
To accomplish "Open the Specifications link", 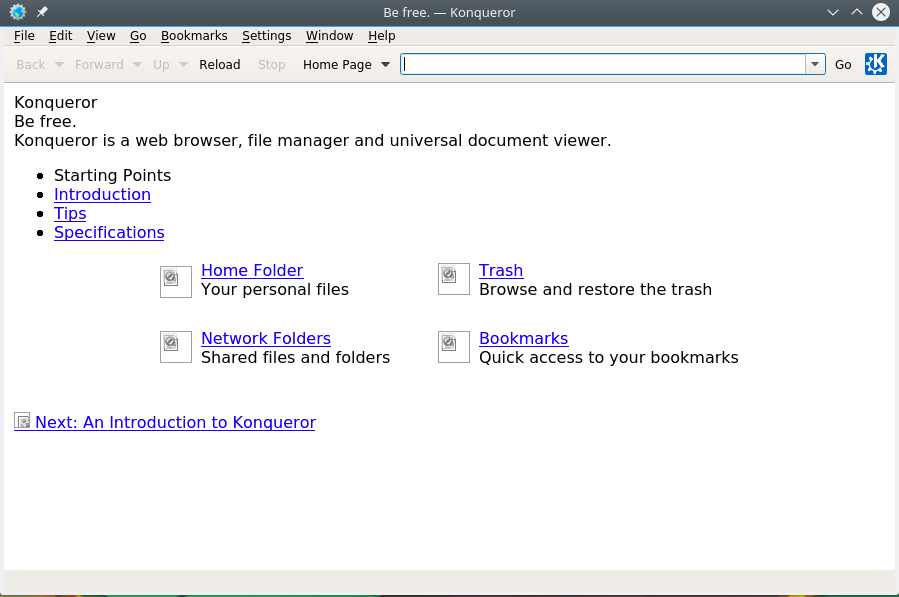I will point(109,232).
